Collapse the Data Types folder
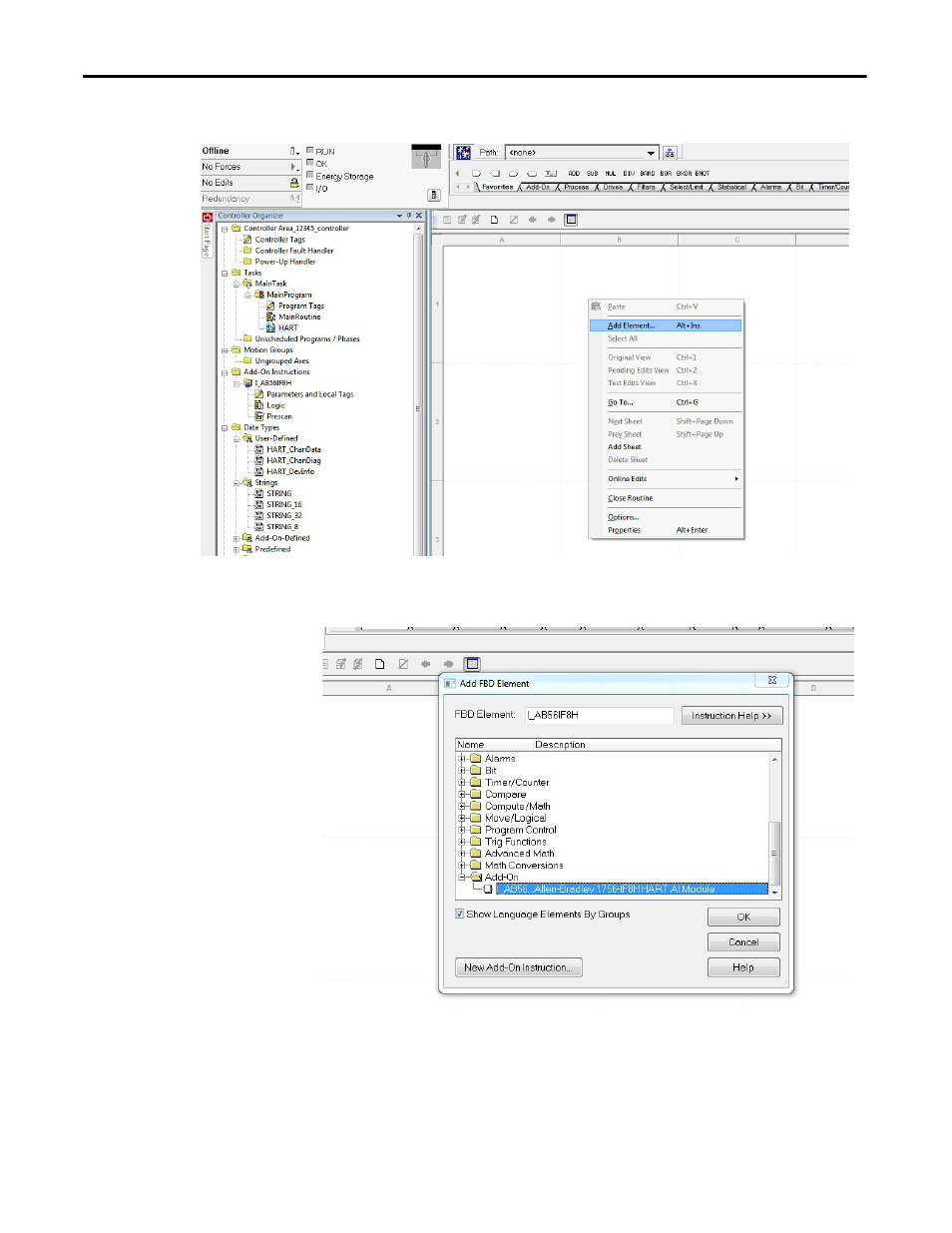 (225, 427)
